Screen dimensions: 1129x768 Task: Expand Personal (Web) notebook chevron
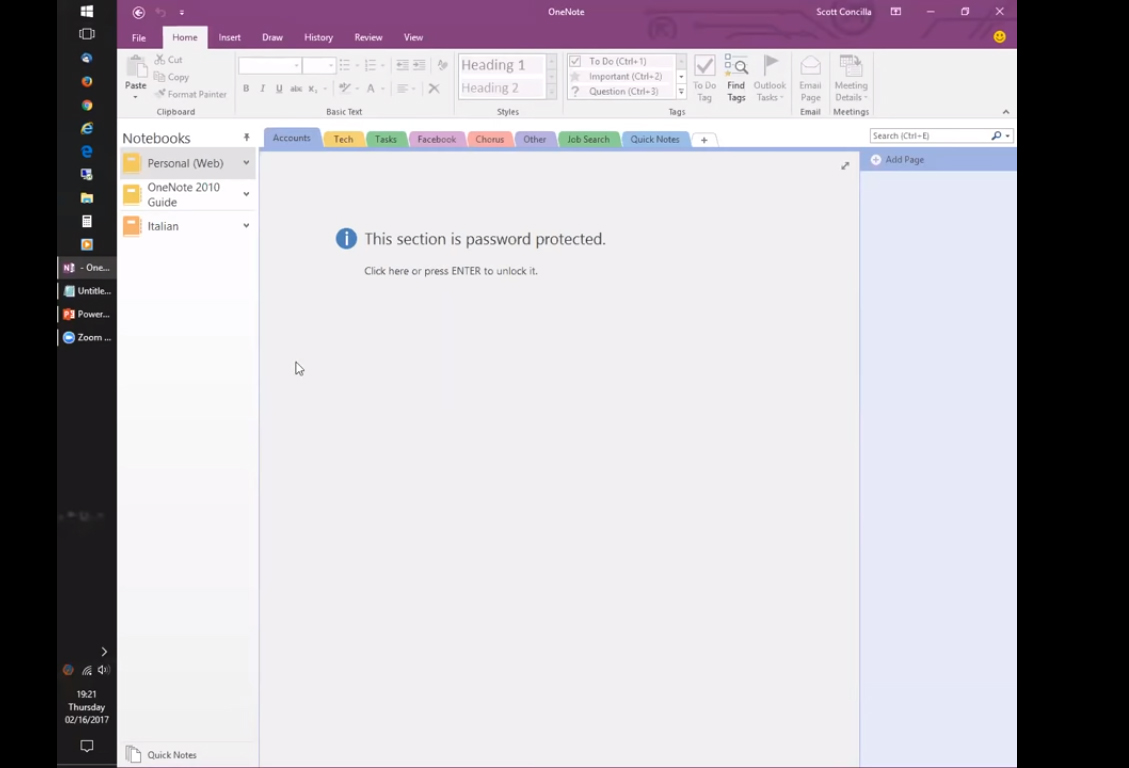point(246,163)
